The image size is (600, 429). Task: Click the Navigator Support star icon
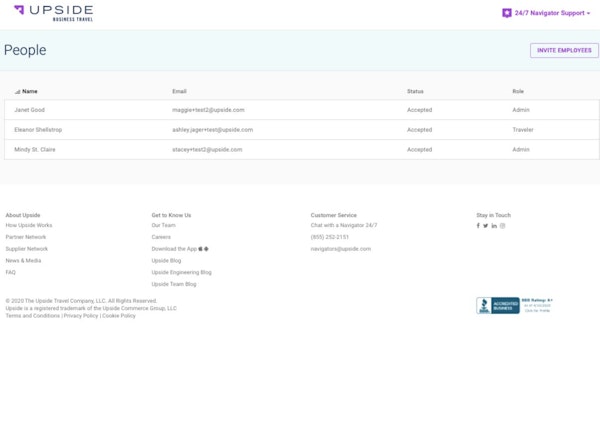507,13
